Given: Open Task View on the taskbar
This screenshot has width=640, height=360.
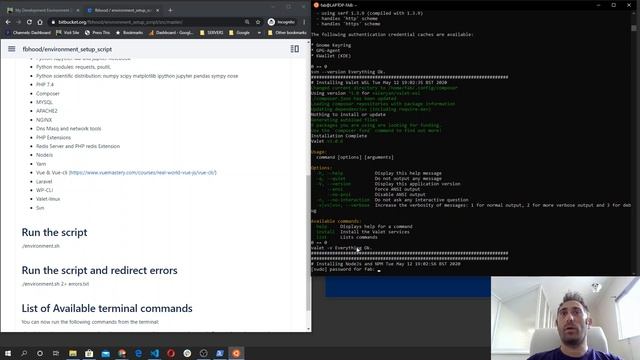Looking at the screenshot, I should pos(56,353).
